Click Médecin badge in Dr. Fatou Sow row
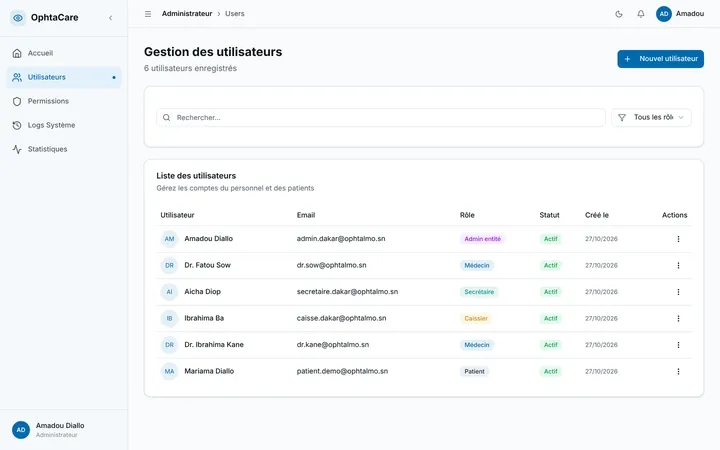 (477, 265)
